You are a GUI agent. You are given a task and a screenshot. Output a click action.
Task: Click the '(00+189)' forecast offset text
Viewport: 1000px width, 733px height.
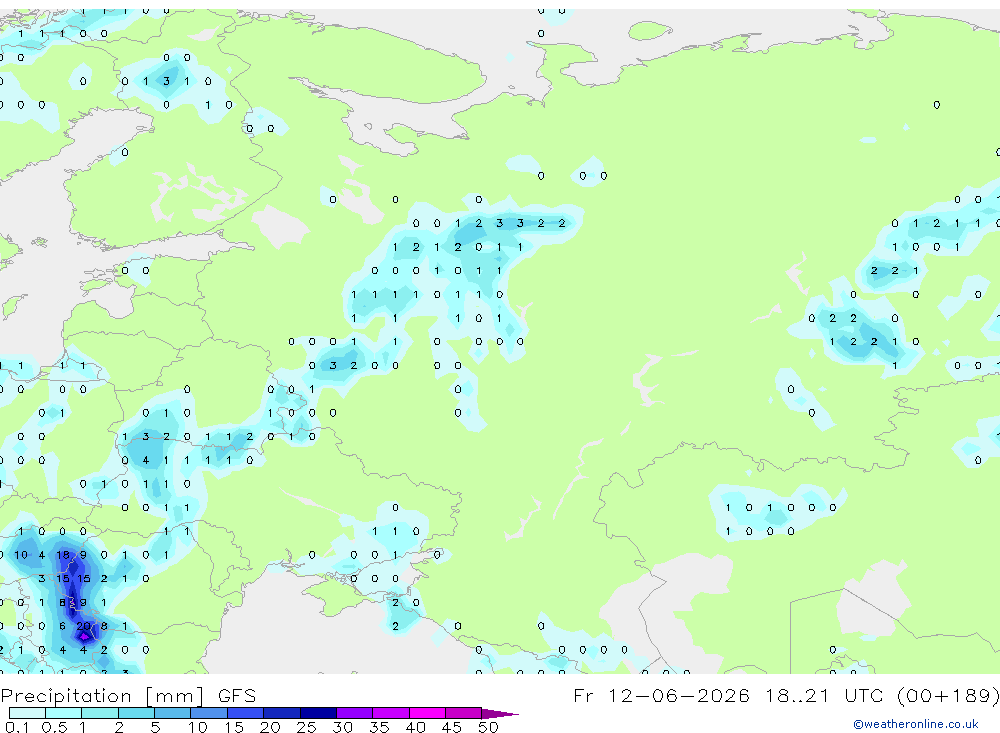point(948,695)
